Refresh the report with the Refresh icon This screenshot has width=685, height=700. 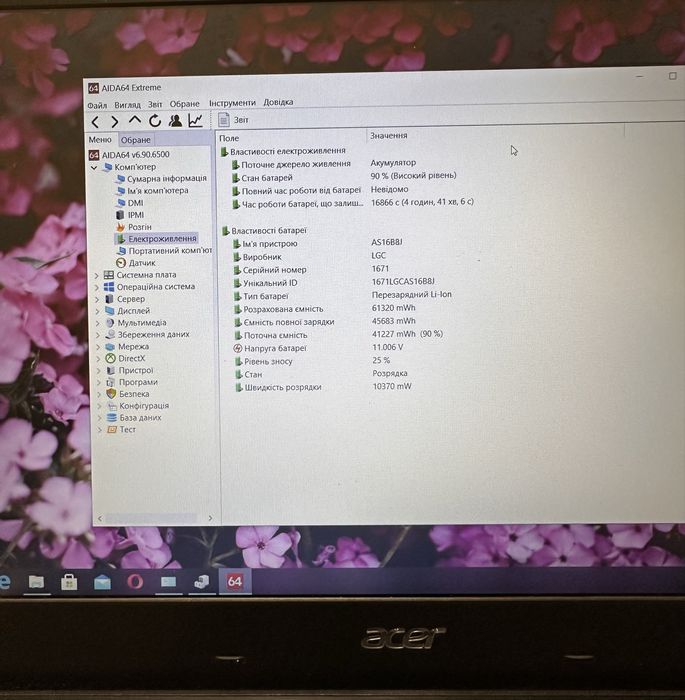click(x=155, y=121)
